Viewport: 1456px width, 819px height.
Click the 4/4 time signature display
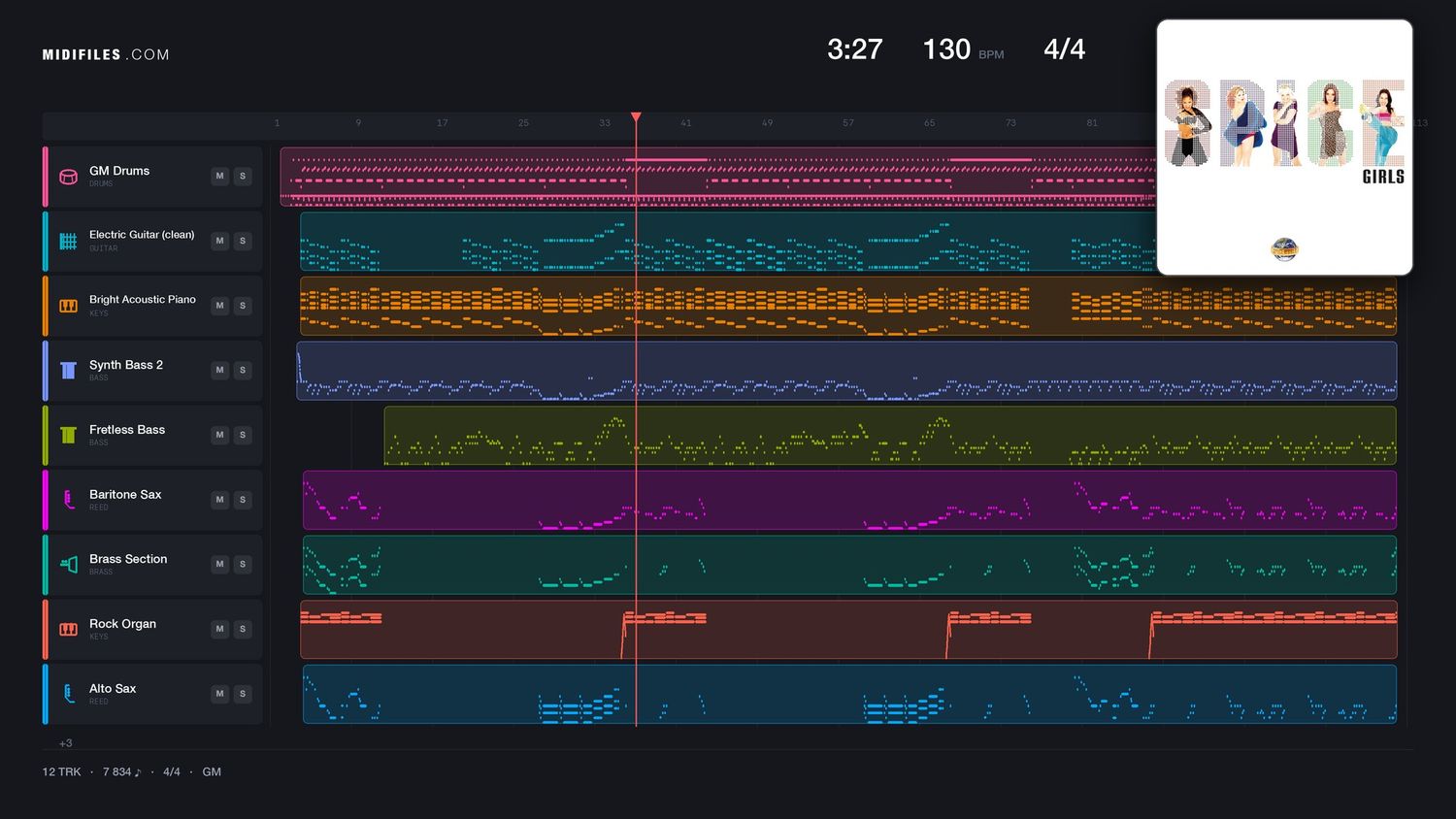pos(1064,49)
